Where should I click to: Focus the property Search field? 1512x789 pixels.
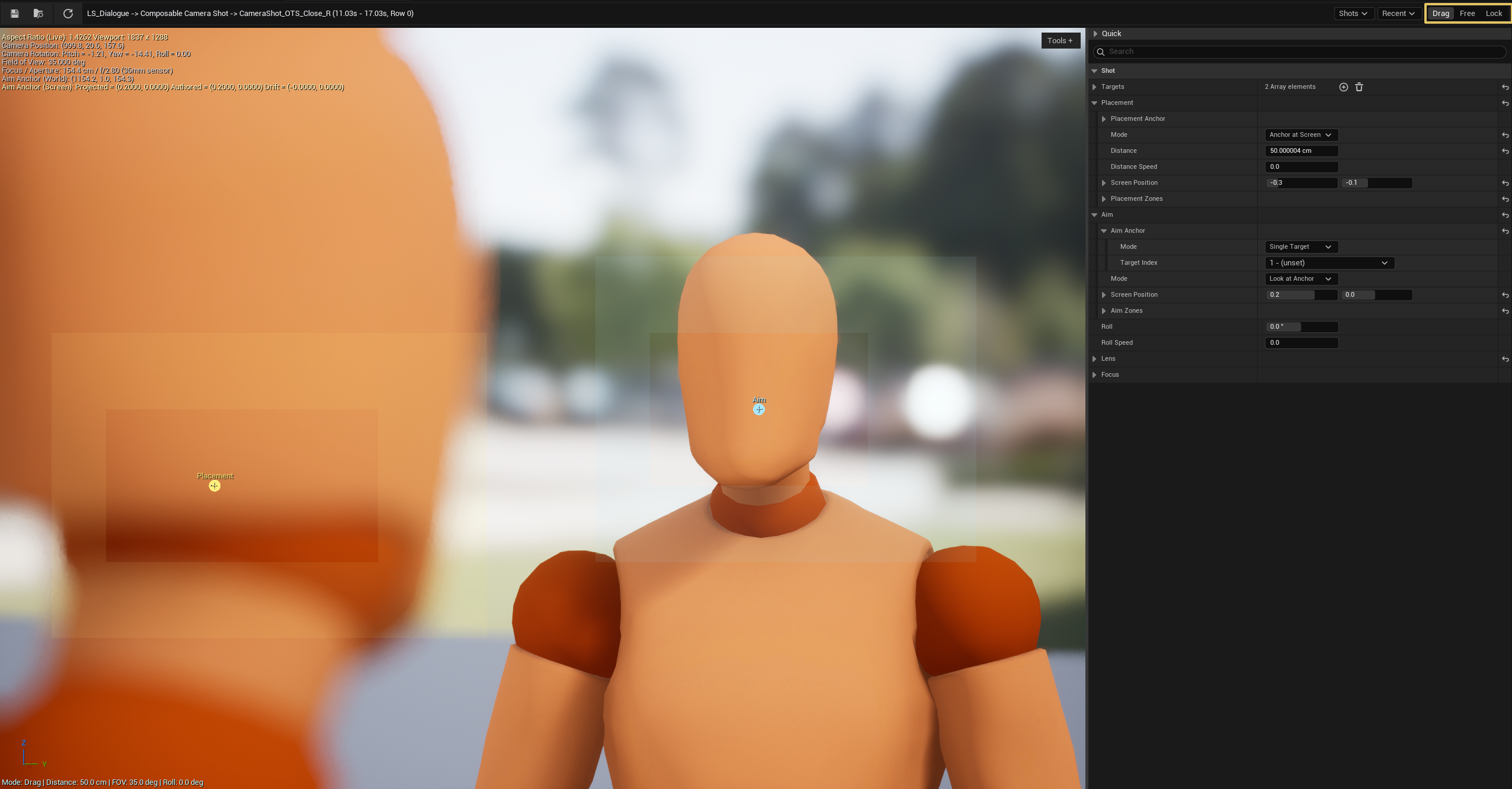[x=1299, y=52]
